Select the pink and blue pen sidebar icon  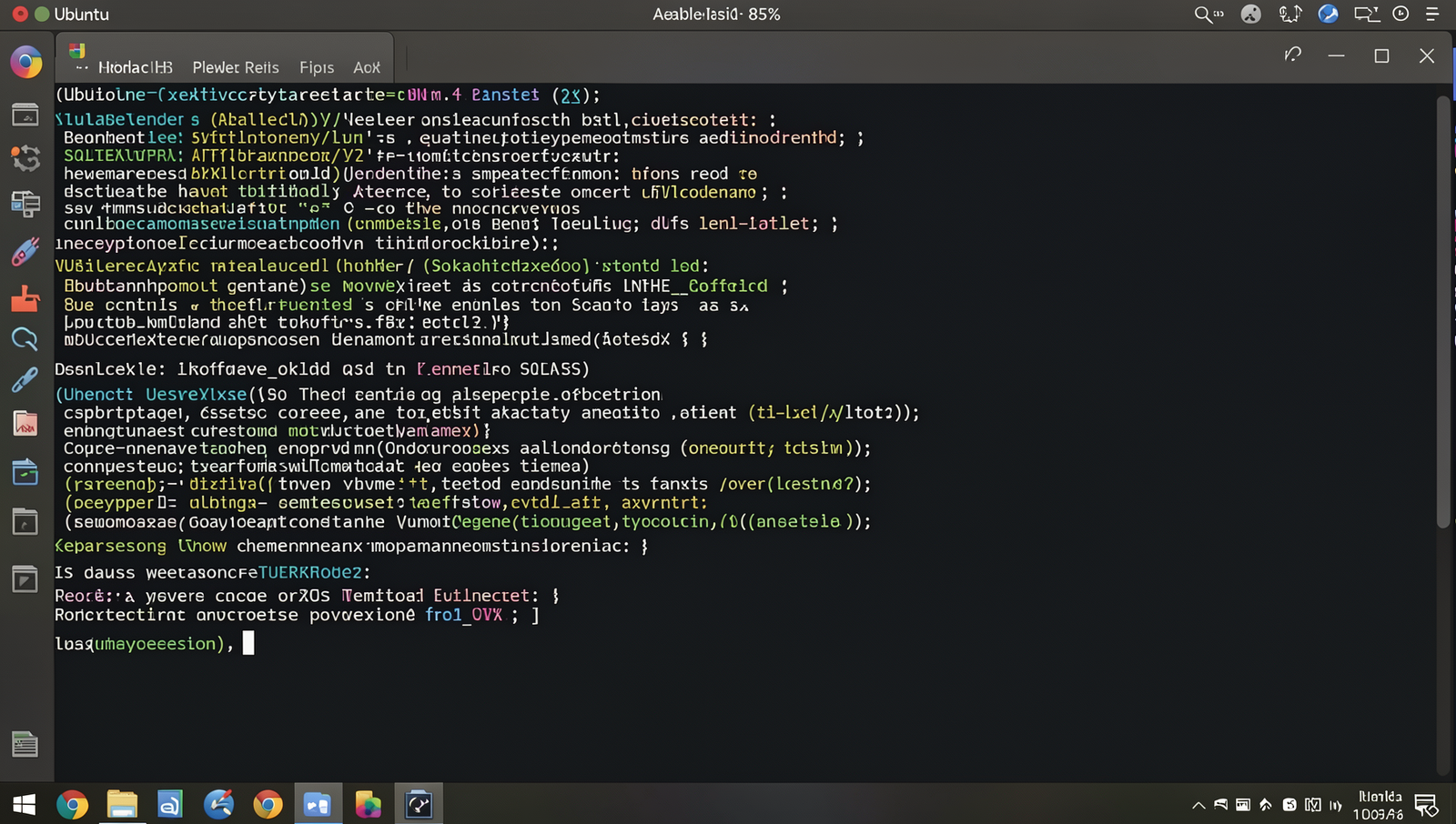25,251
